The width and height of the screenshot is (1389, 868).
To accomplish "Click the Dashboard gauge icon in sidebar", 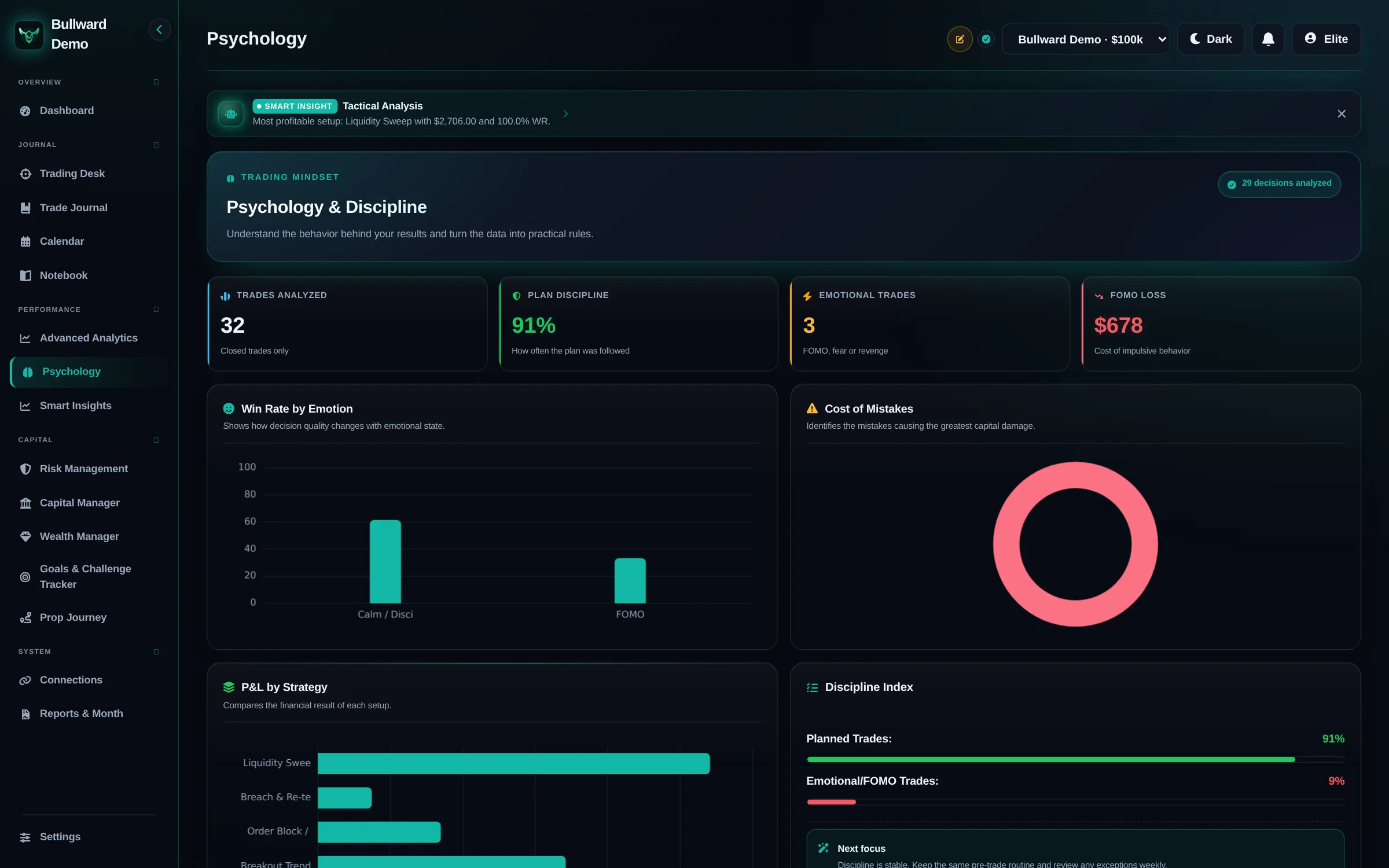I will coord(25,111).
